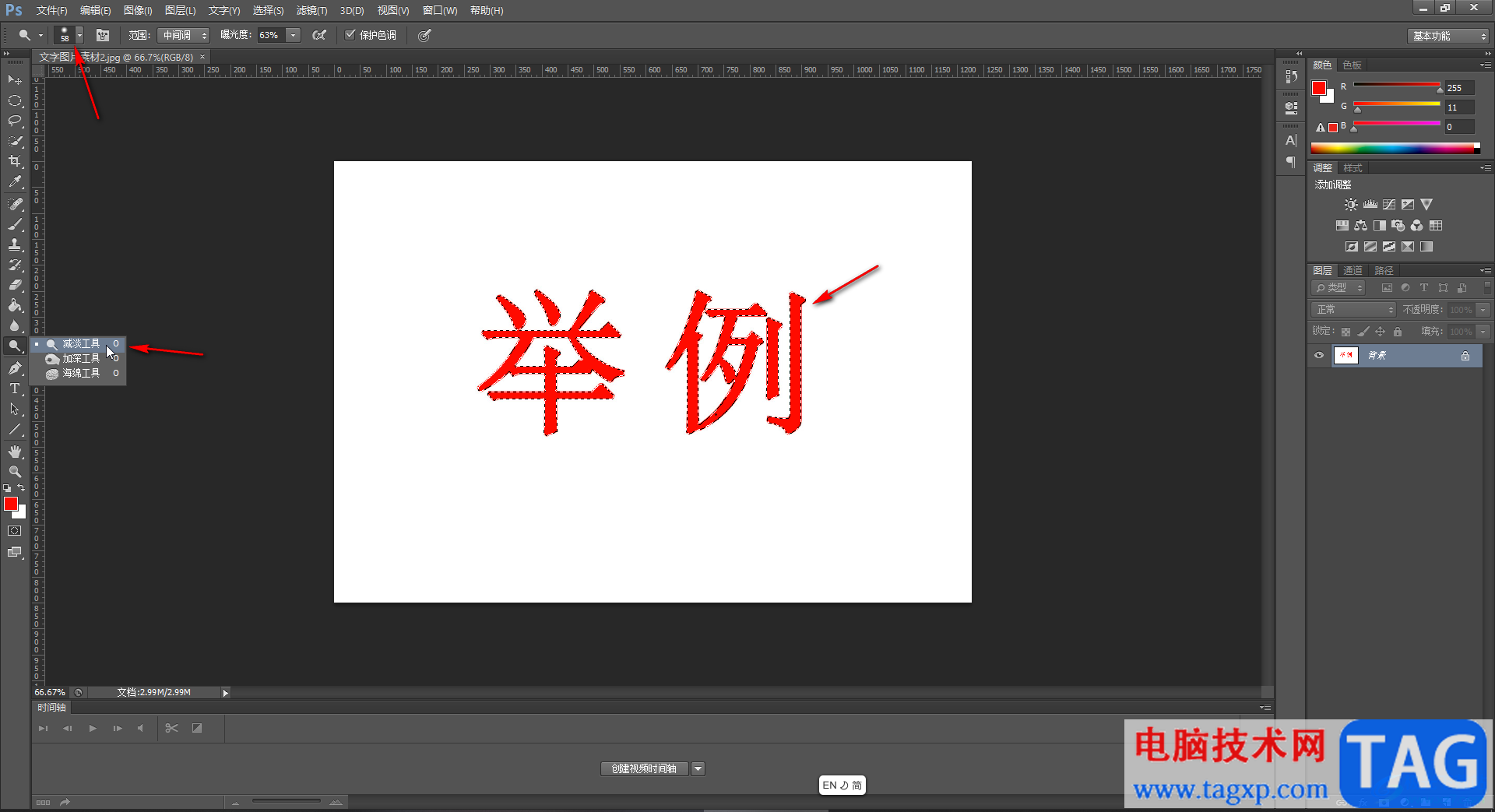Viewport: 1495px width, 812px height.
Task: Toggle lock all
Action: pyautogui.click(x=1398, y=332)
